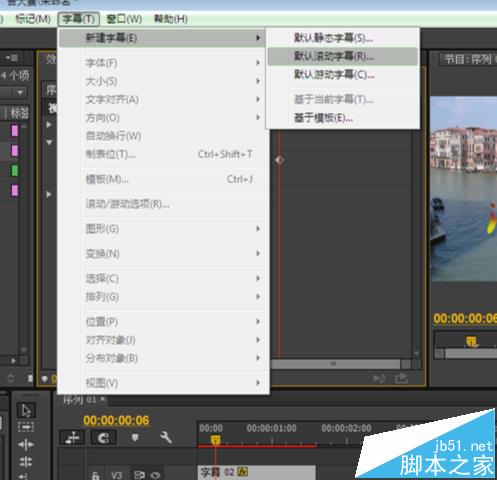Click the timeline wrench settings icon

[166, 437]
